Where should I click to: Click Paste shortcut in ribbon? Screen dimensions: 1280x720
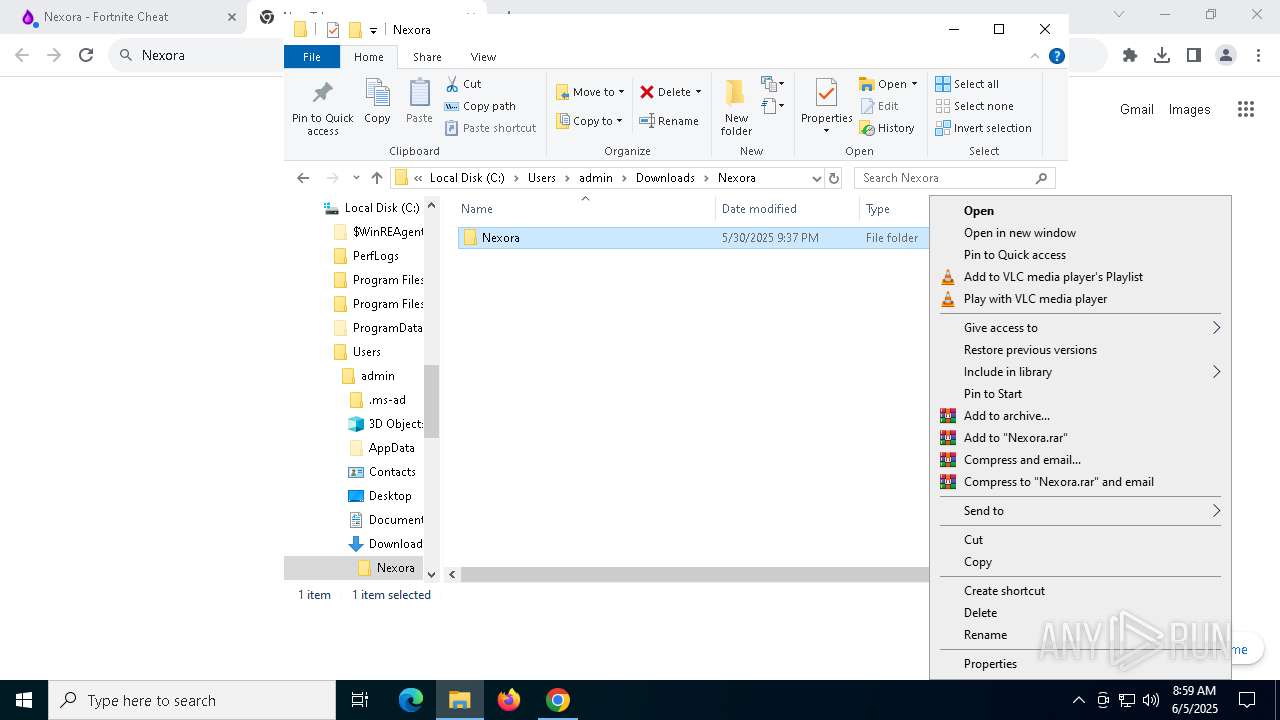point(490,128)
